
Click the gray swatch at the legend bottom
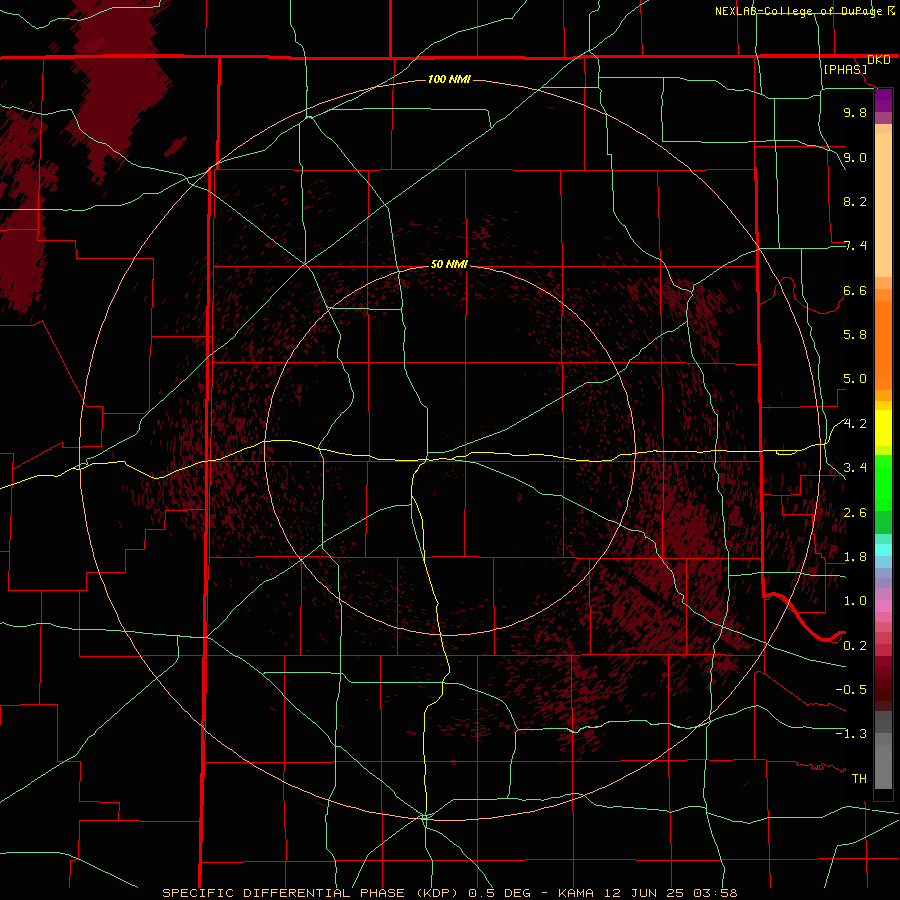[883, 766]
